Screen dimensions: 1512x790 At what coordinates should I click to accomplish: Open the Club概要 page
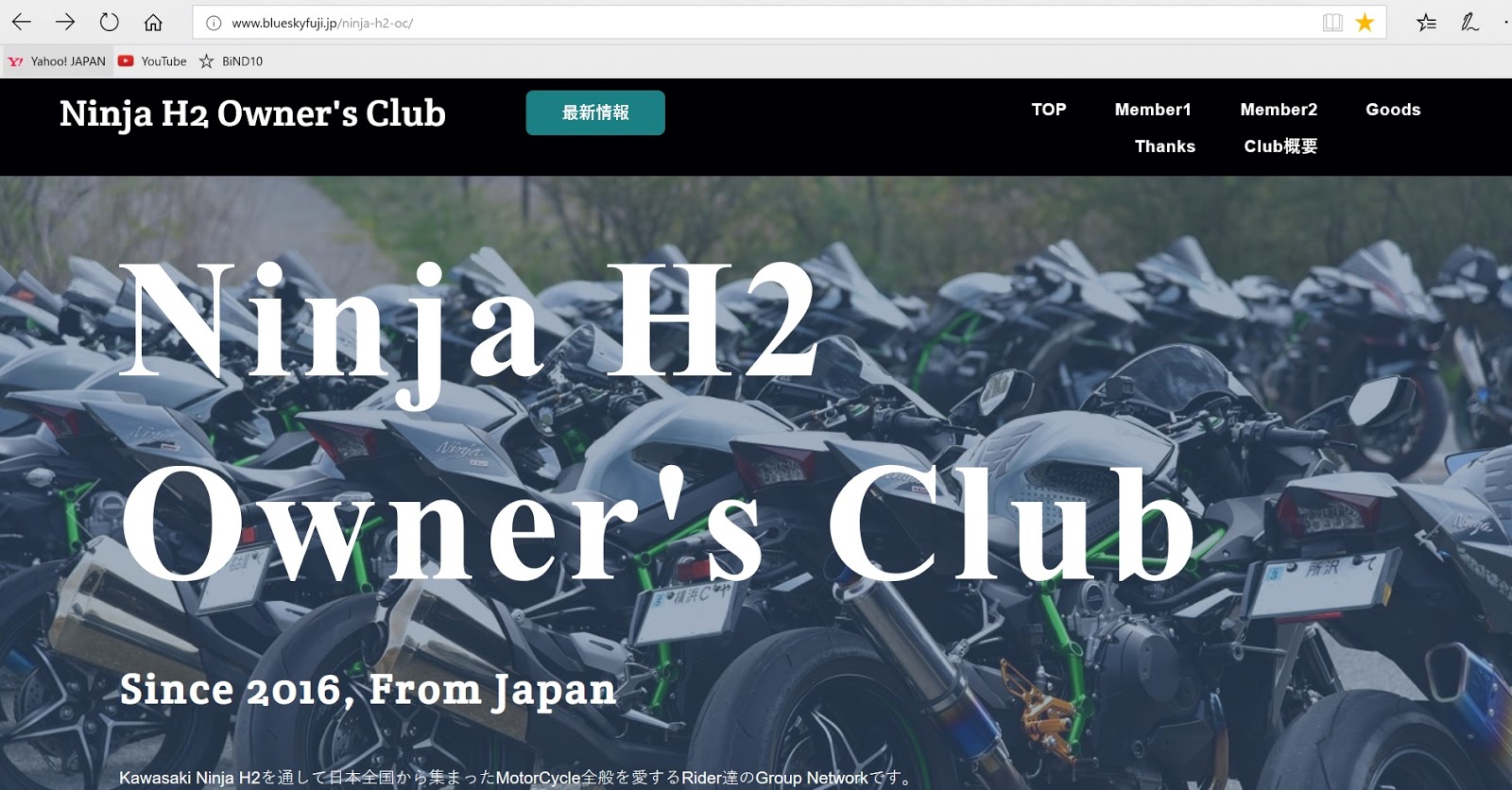tap(1280, 146)
